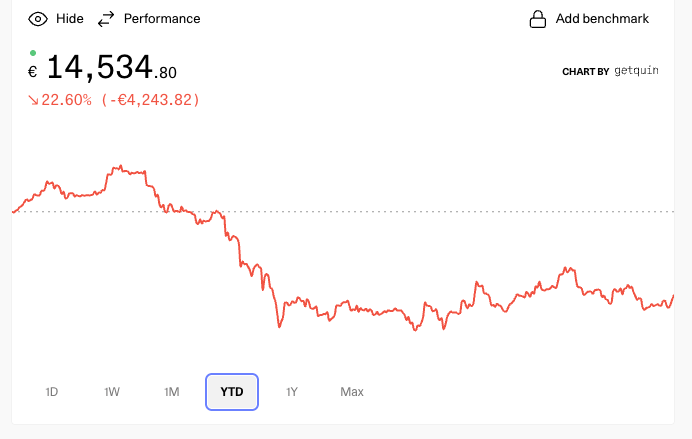Viewport: 692px width, 439px height.
Task: Show the 1Y time range
Action: point(292,392)
